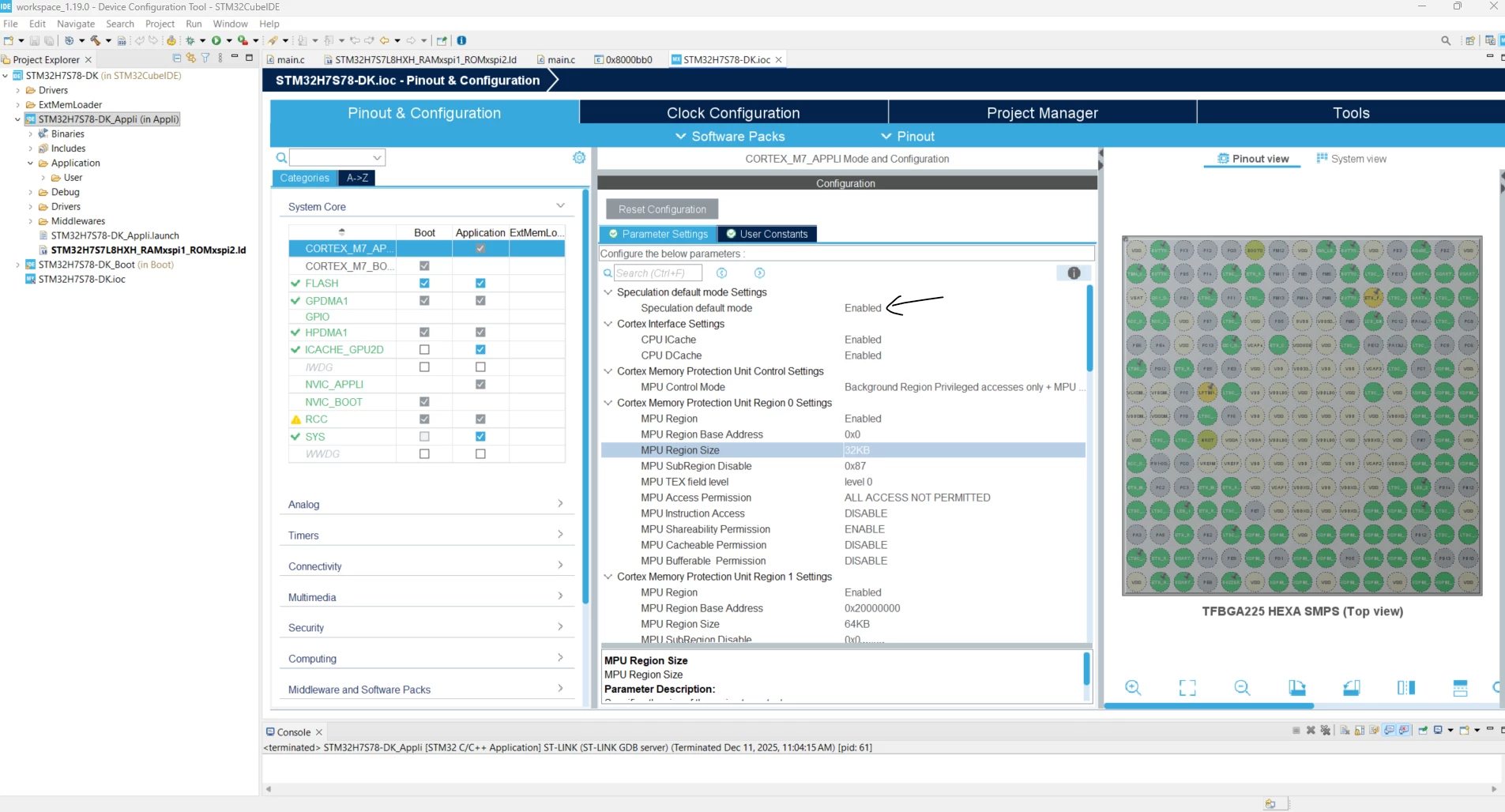Close the Project Explorer view
Image resolution: width=1505 pixels, height=812 pixels.
(88, 59)
